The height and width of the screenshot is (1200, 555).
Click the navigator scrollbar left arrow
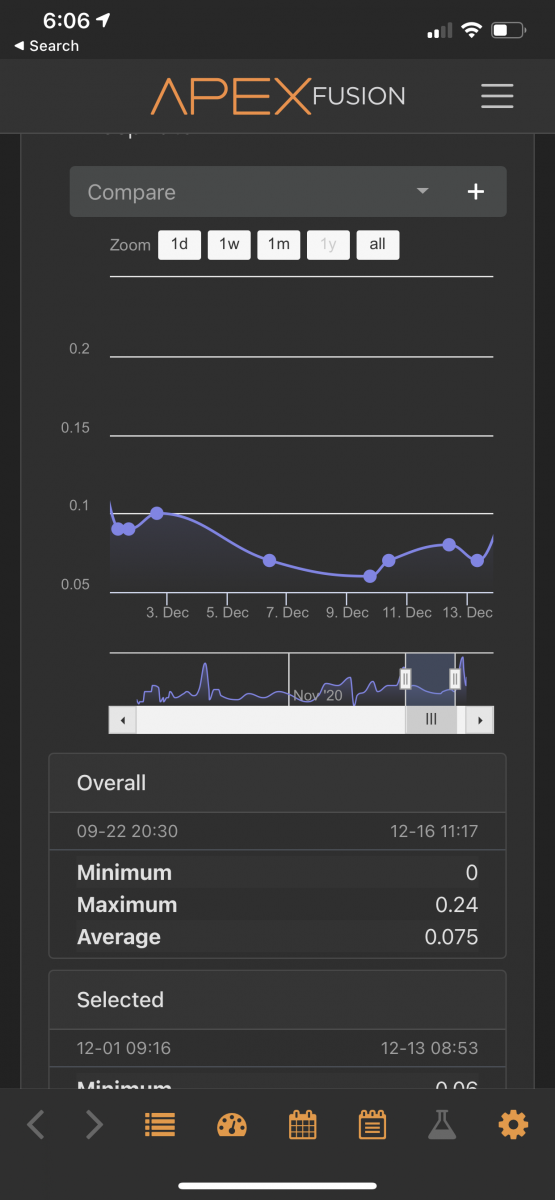pyautogui.click(x=123, y=720)
